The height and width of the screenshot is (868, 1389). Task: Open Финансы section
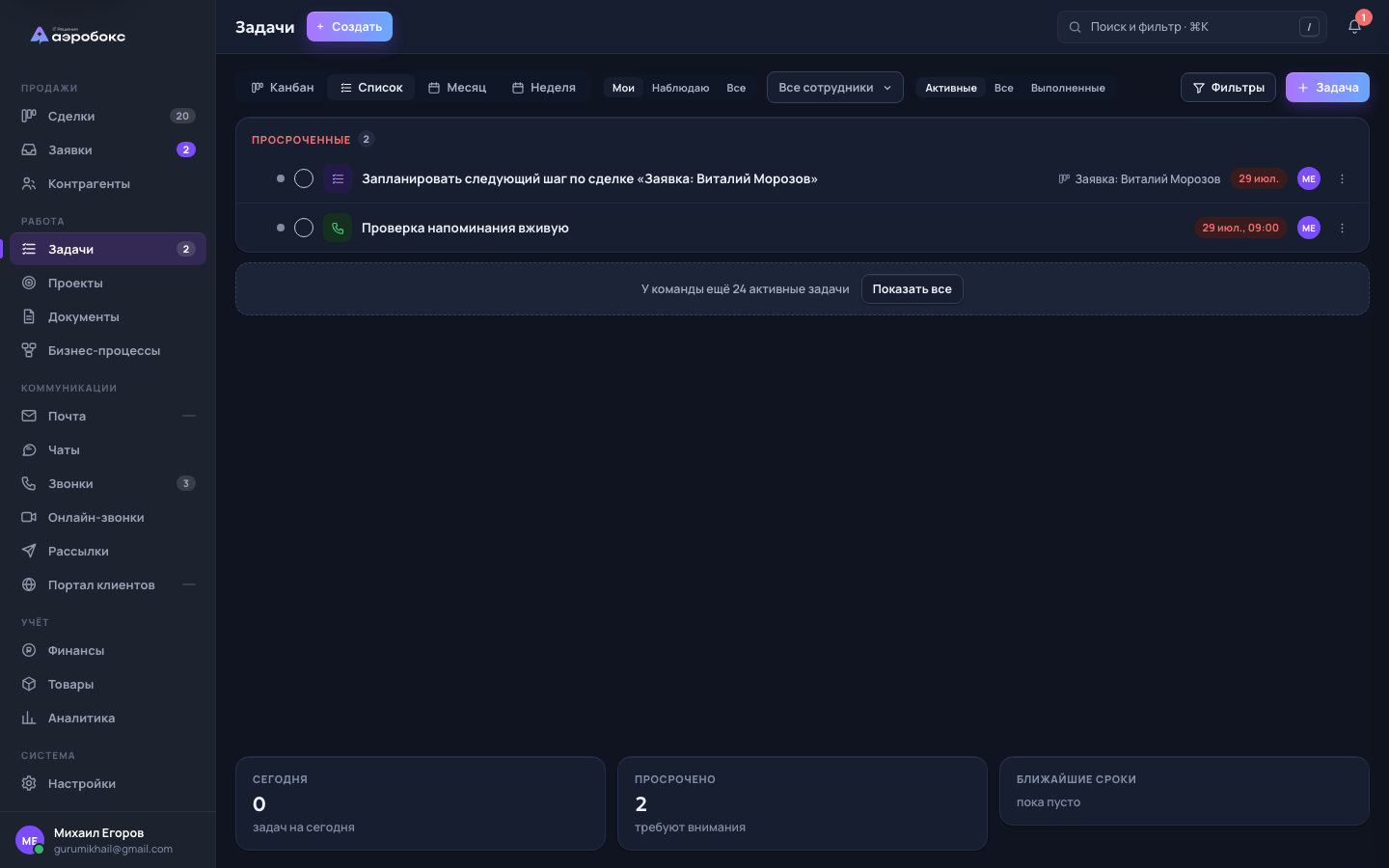tap(108, 650)
